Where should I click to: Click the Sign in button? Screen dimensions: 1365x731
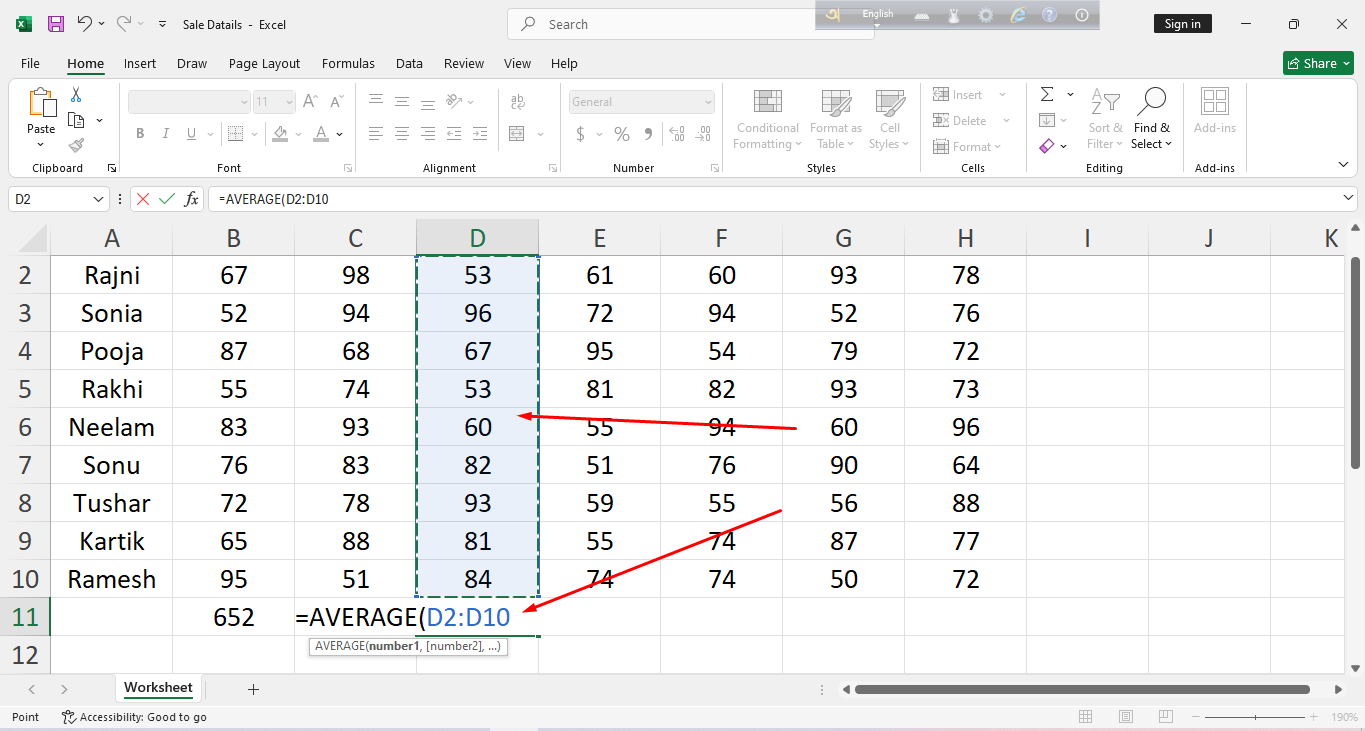1182,24
